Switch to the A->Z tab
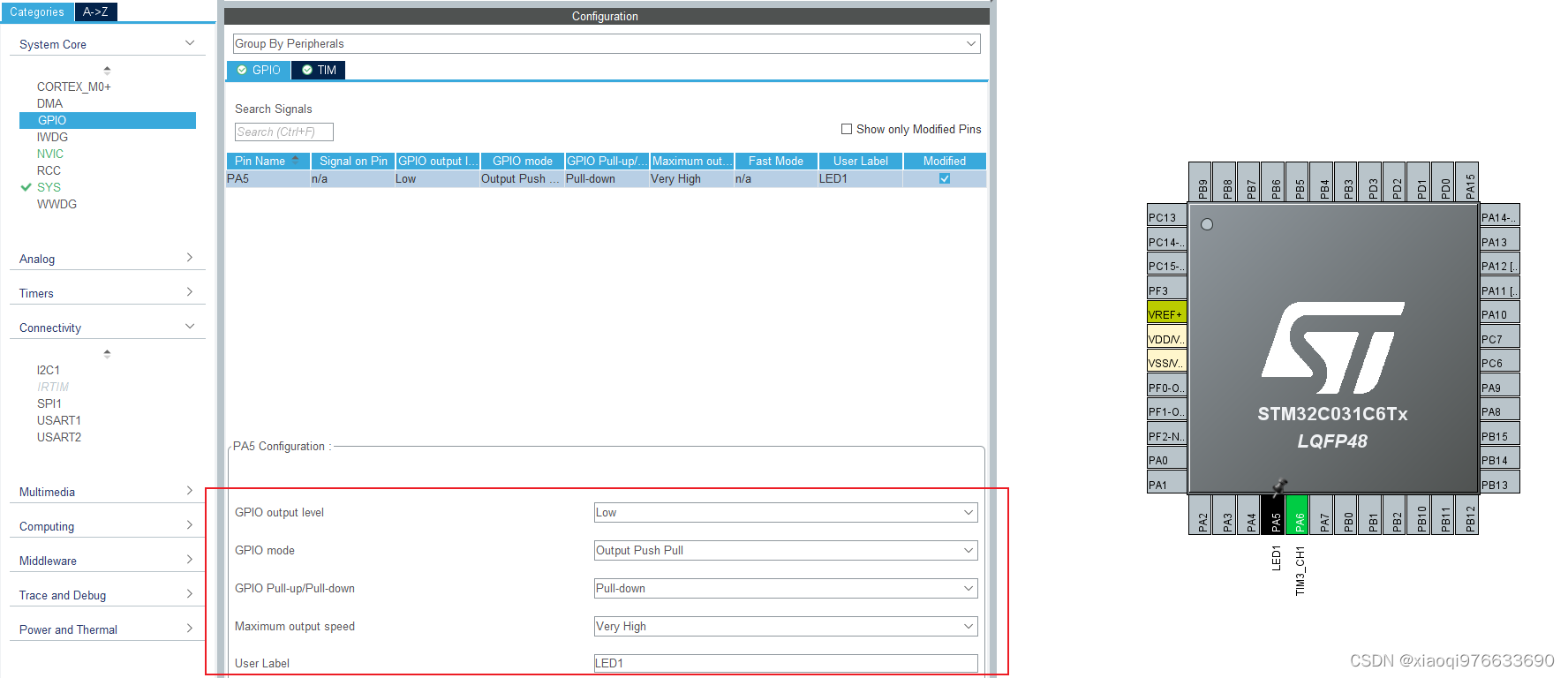The width and height of the screenshot is (1568, 678). (x=96, y=11)
